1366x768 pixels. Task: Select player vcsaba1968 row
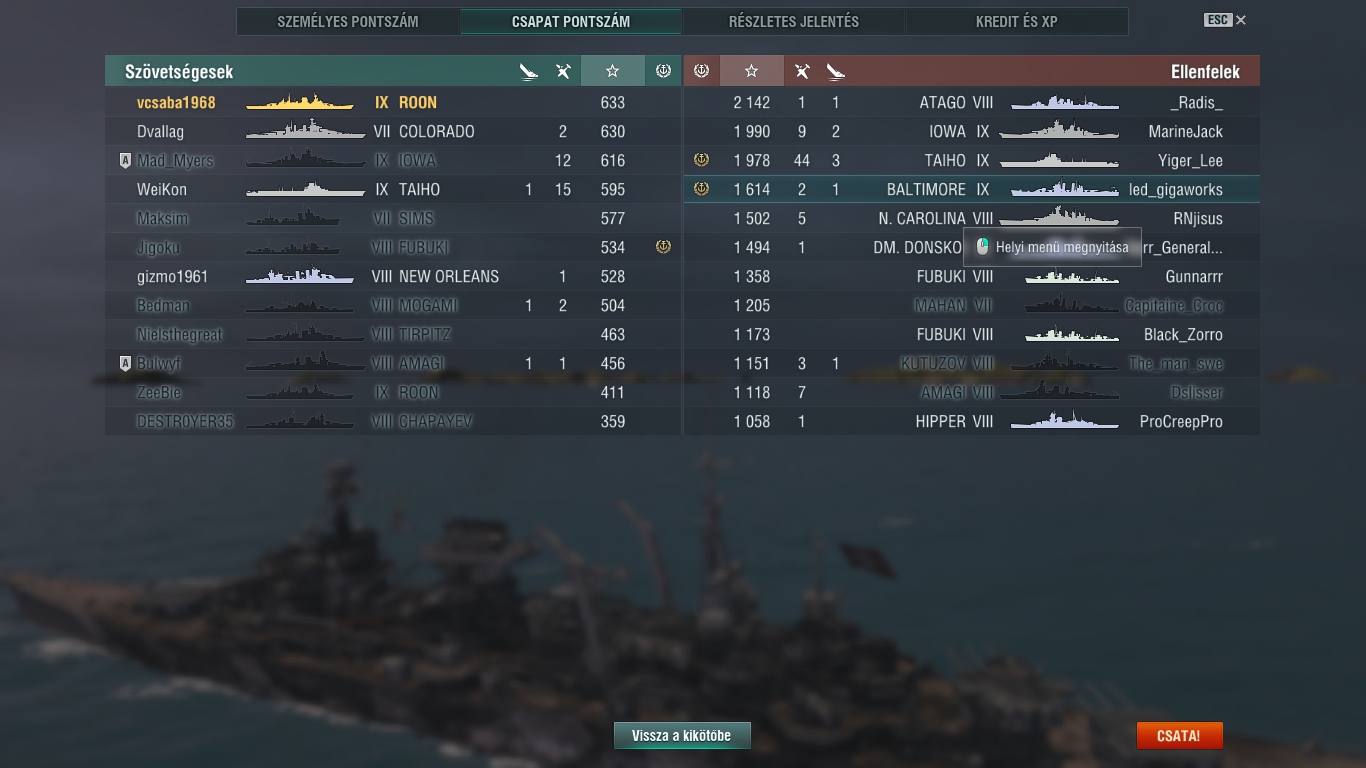click(393, 102)
